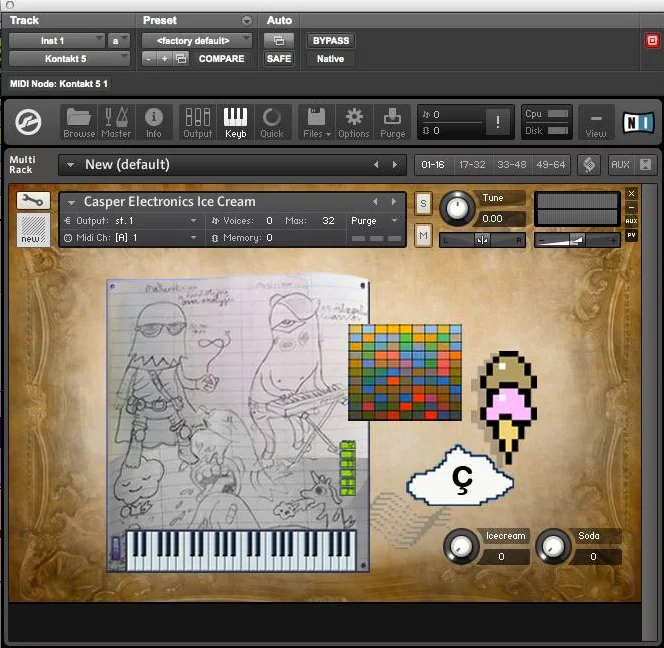Switch to rack page 01-16
The image size is (664, 648).
pyautogui.click(x=433, y=165)
